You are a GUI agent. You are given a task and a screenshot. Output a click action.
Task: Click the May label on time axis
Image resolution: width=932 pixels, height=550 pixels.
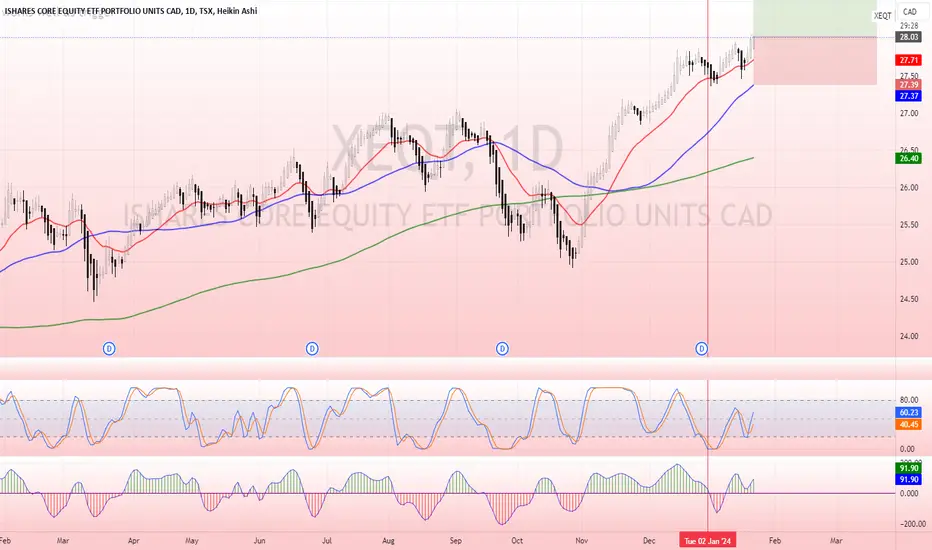pos(191,540)
